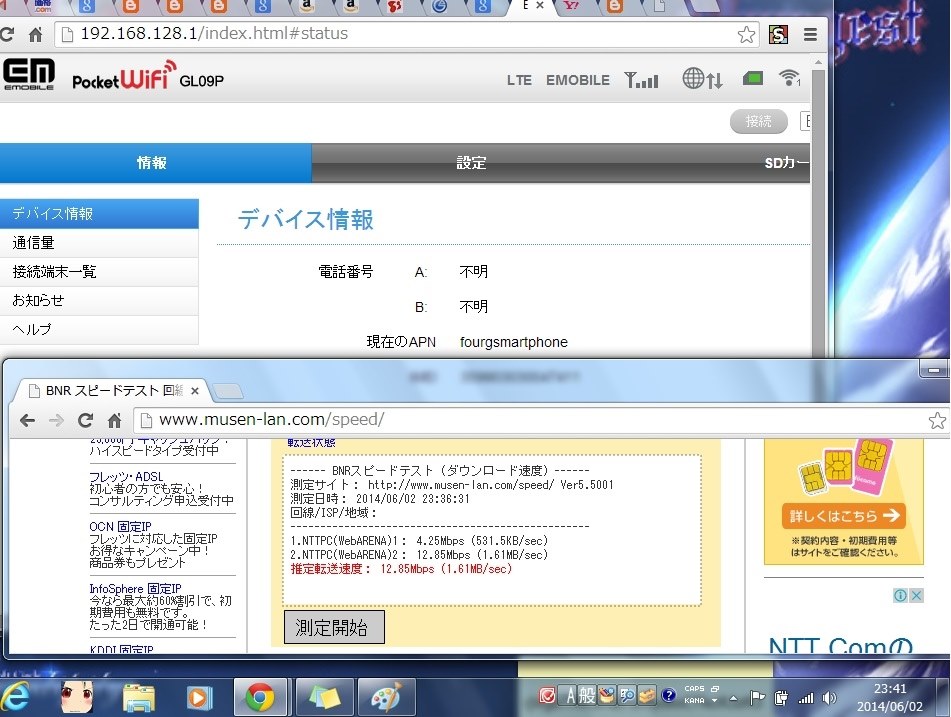Click 詳しくはこちら on the SIM card ad
Image resolution: width=951 pixels, height=717 pixels.
coord(844,516)
